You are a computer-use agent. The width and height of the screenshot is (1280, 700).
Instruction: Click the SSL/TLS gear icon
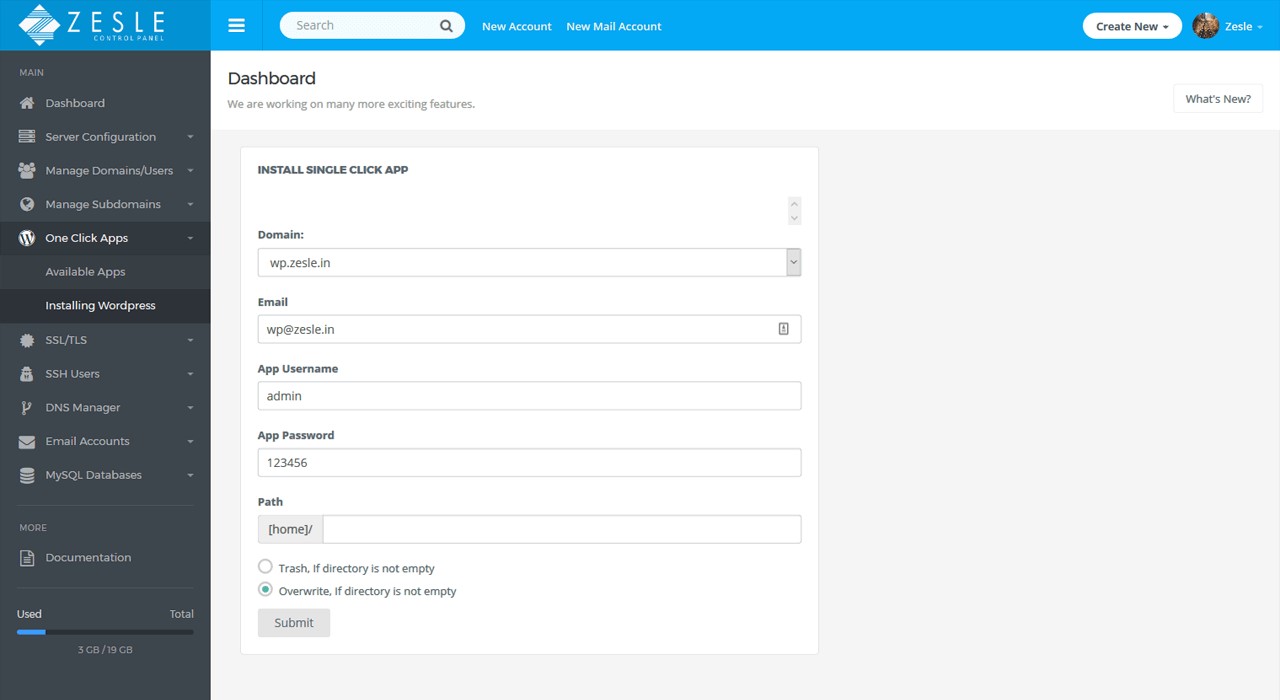(27, 340)
